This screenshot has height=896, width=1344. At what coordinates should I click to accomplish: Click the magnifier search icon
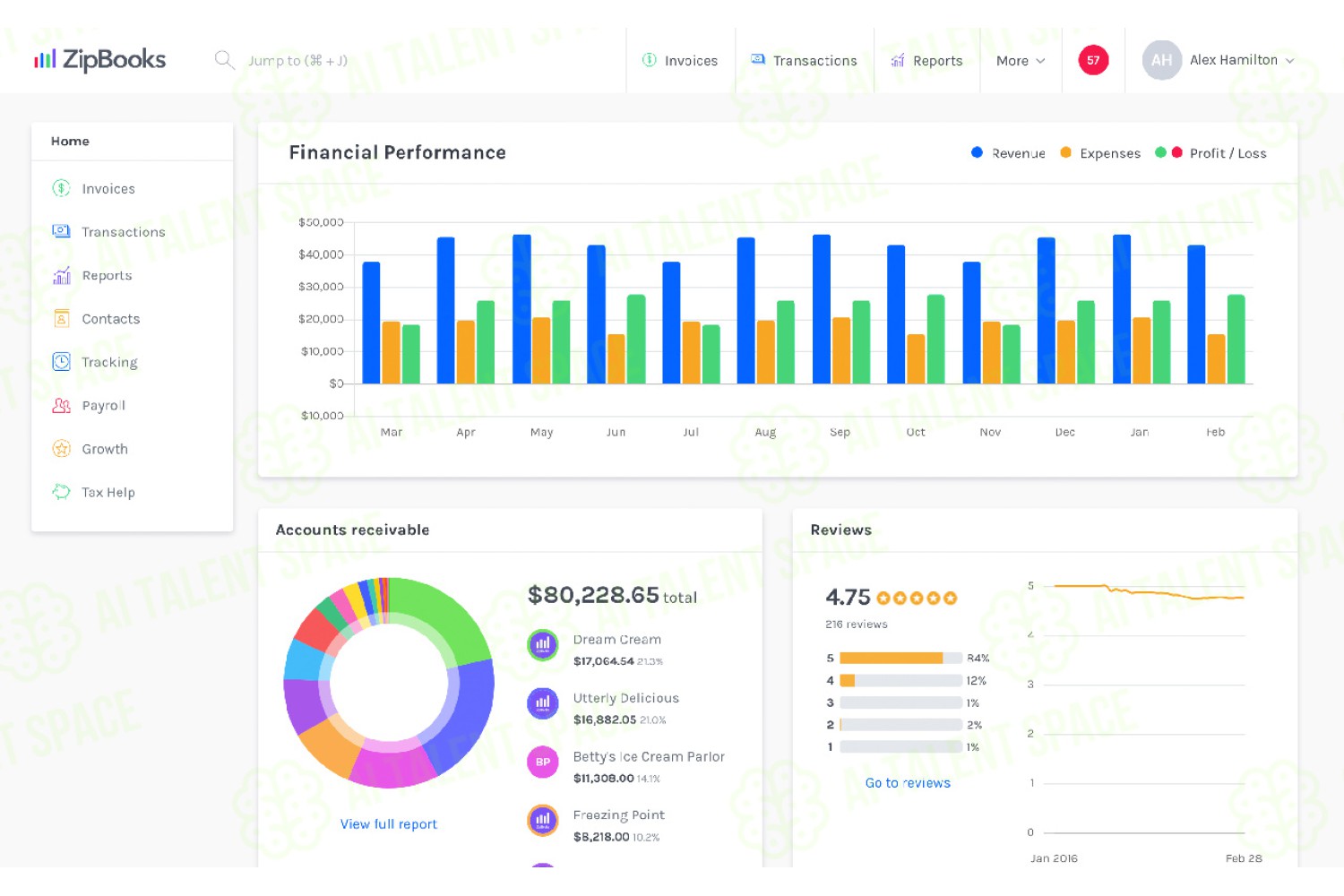(x=224, y=60)
